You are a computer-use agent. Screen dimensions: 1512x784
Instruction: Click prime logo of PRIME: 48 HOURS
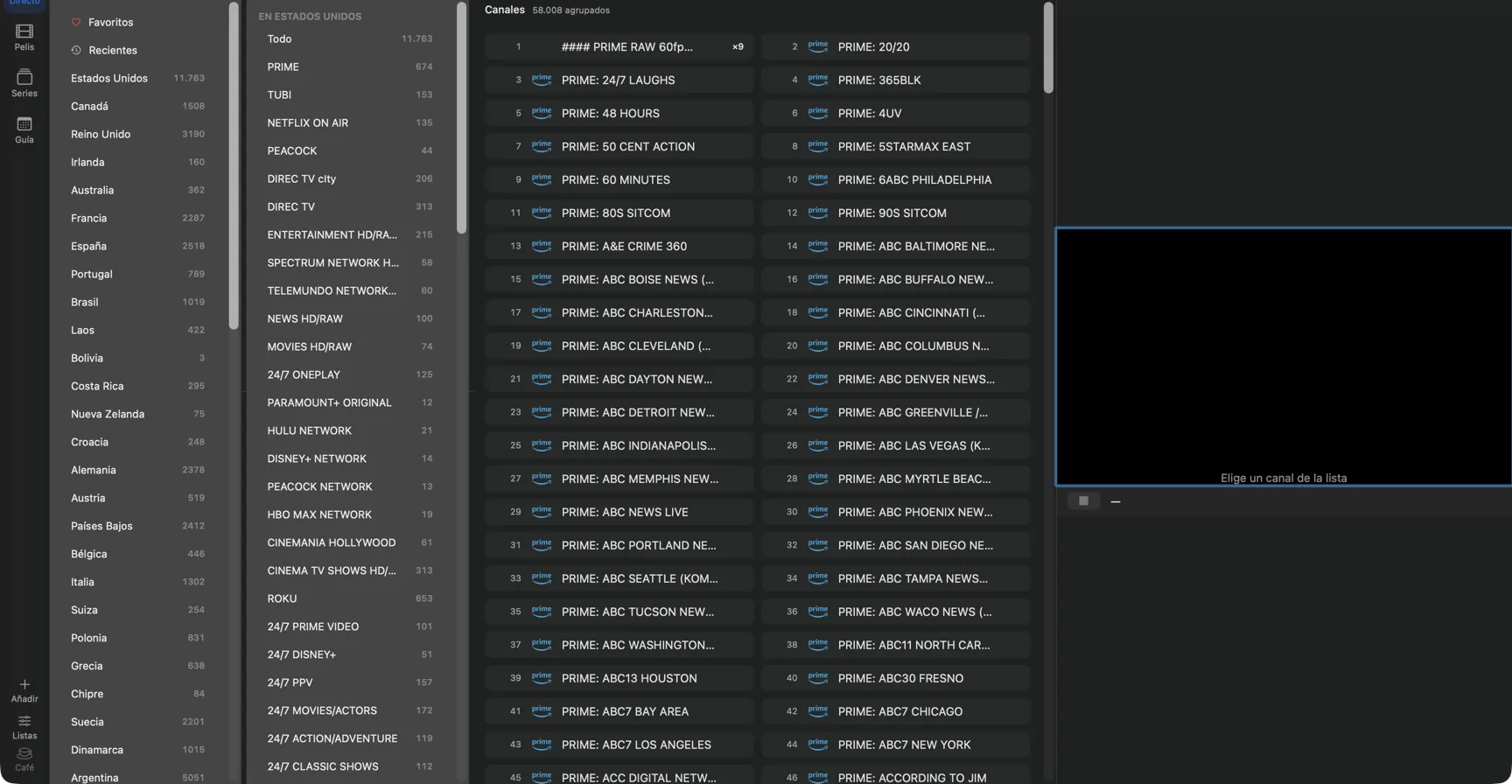click(x=542, y=113)
